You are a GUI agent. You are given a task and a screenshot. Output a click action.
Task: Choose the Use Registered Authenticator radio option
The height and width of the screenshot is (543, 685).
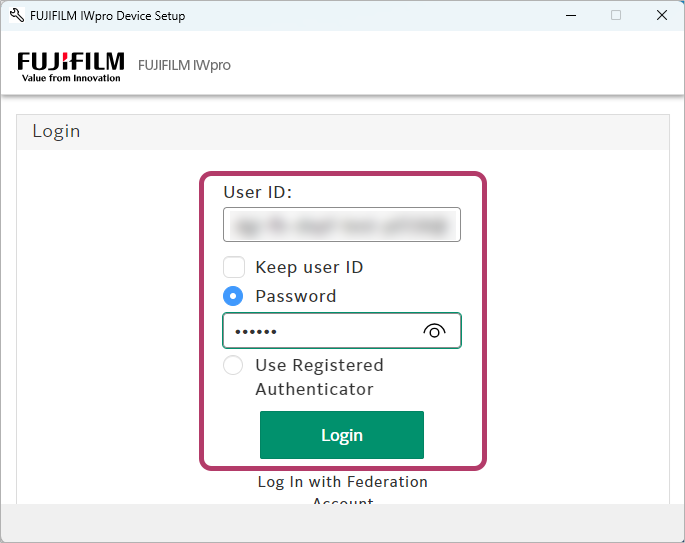(233, 366)
